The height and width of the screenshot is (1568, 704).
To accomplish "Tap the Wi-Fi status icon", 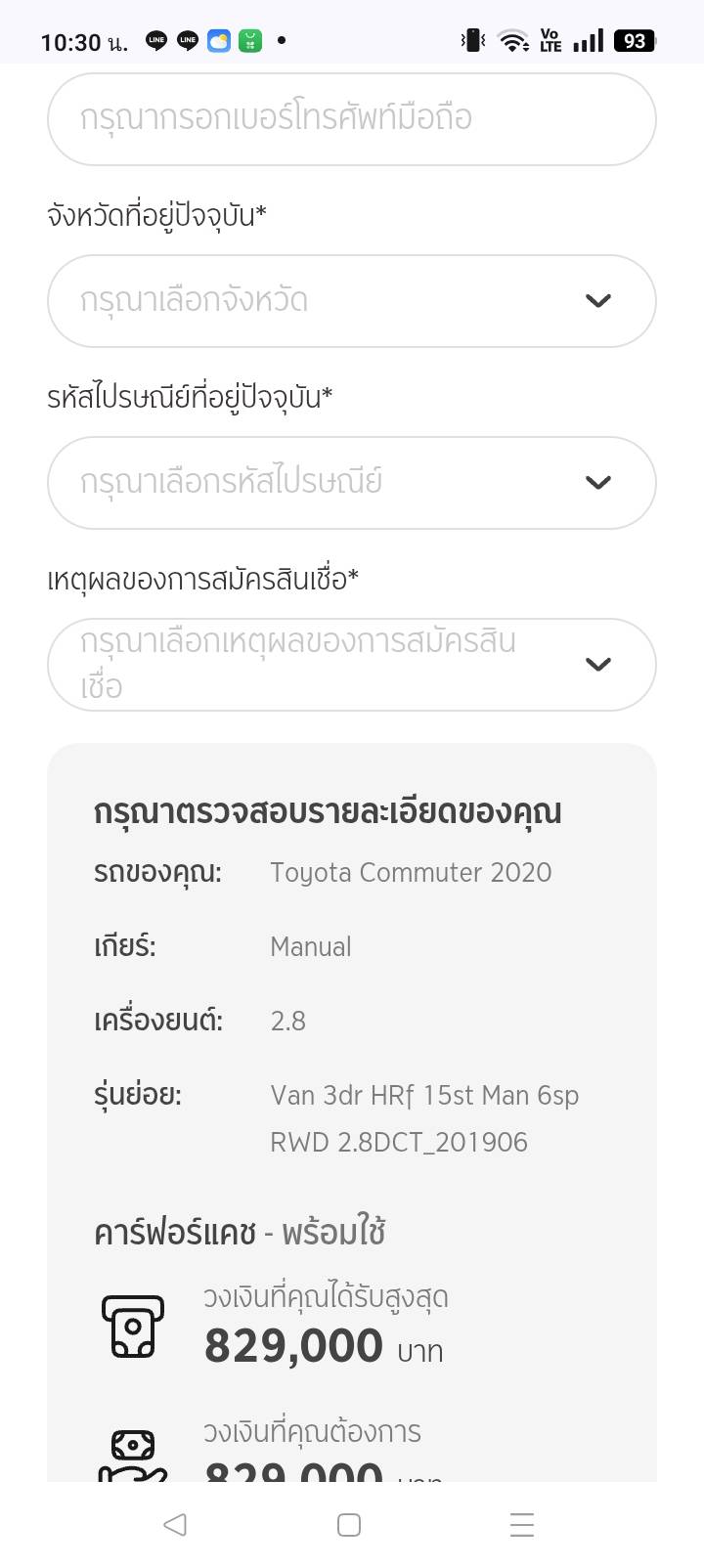I will click(x=512, y=41).
